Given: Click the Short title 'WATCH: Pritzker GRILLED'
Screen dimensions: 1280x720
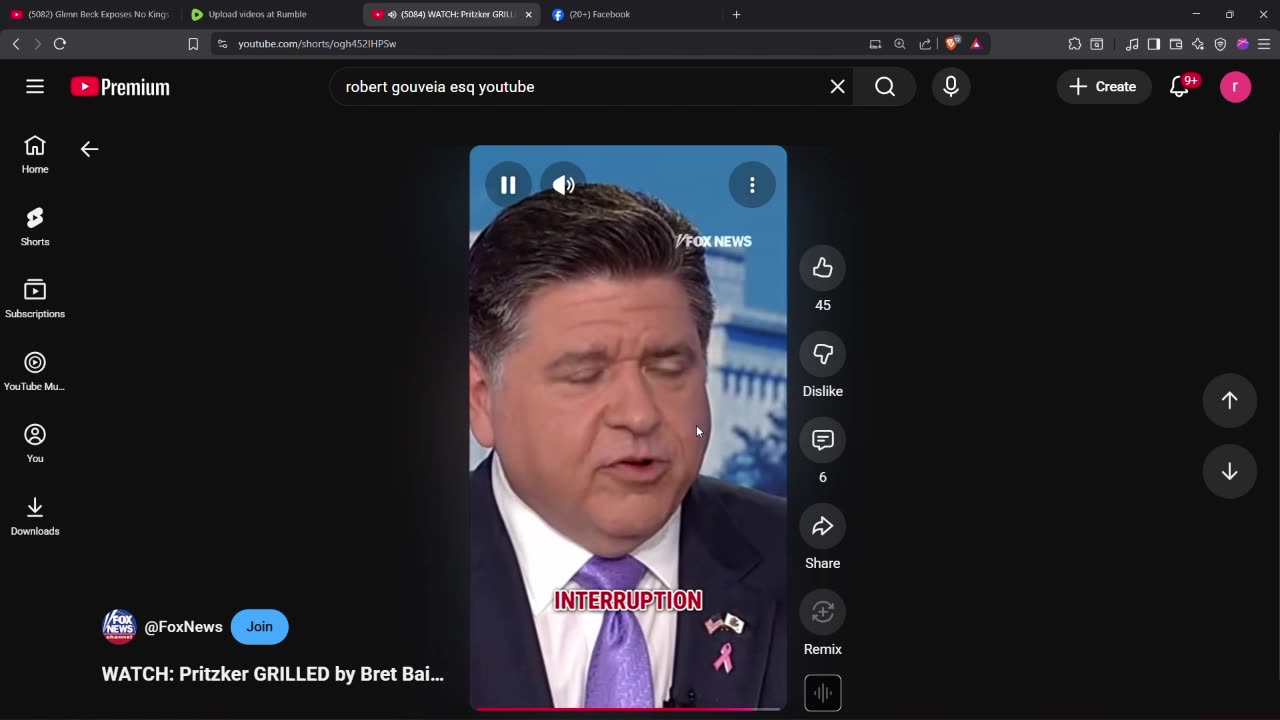Looking at the screenshot, I should (272, 674).
